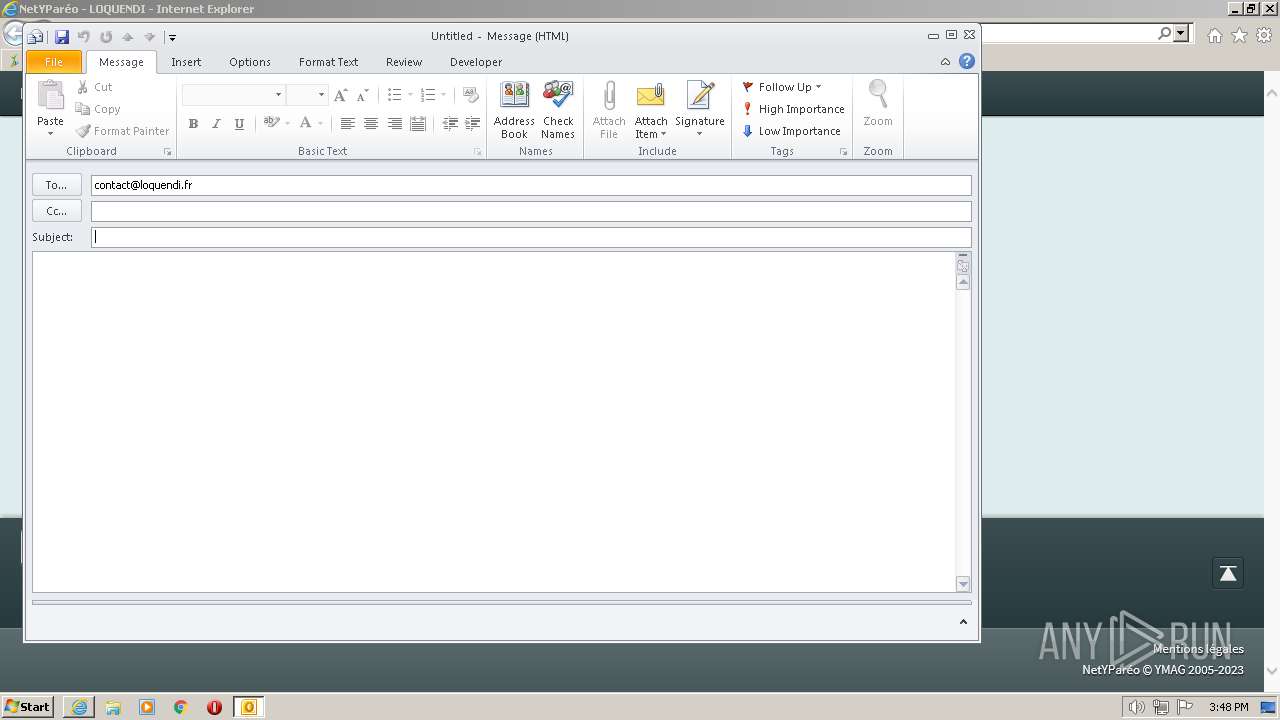The width and height of the screenshot is (1280, 720).
Task: Click Format Painter
Action: [123, 131]
